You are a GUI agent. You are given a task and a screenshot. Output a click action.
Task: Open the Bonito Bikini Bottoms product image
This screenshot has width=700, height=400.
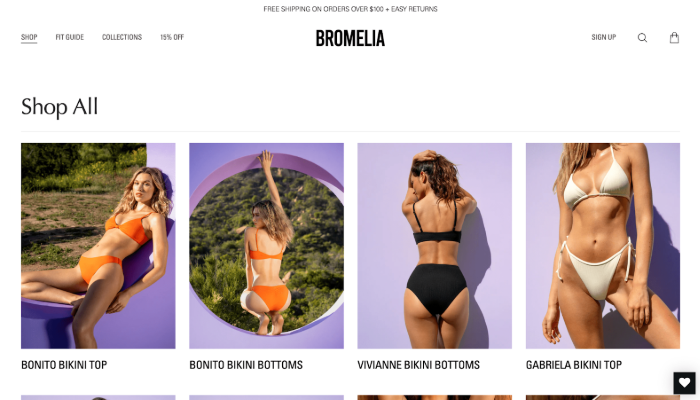(x=267, y=246)
